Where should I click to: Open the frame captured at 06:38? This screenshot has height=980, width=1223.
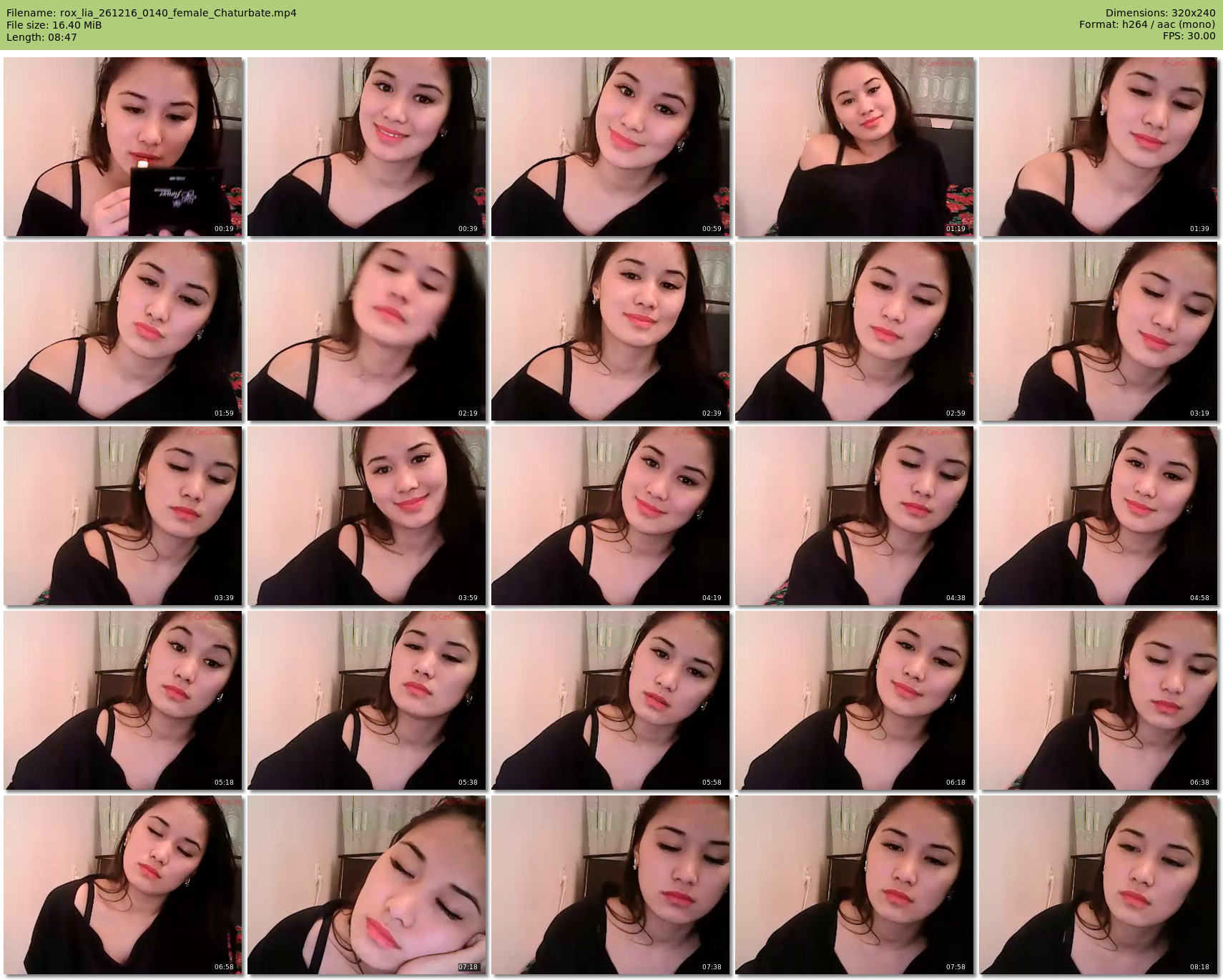tap(1098, 700)
